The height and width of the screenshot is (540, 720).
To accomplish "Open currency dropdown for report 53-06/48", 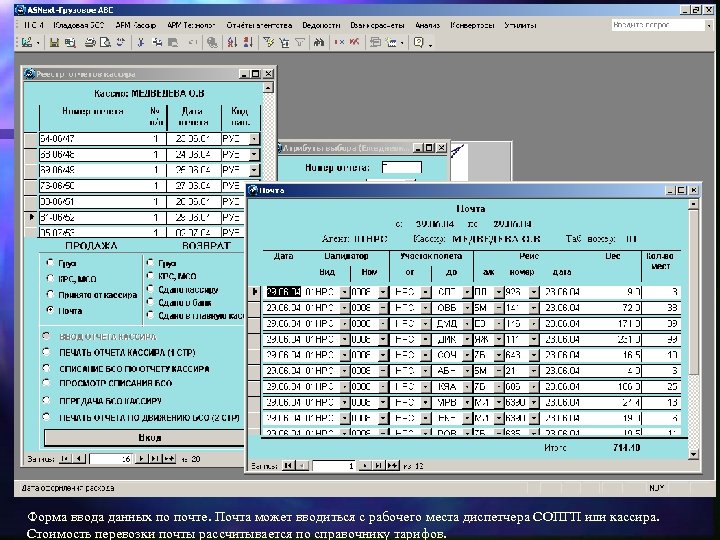I will [x=254, y=154].
